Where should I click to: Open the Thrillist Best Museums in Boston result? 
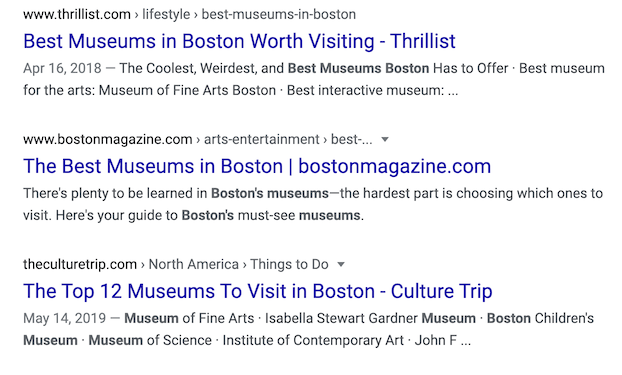tap(239, 42)
